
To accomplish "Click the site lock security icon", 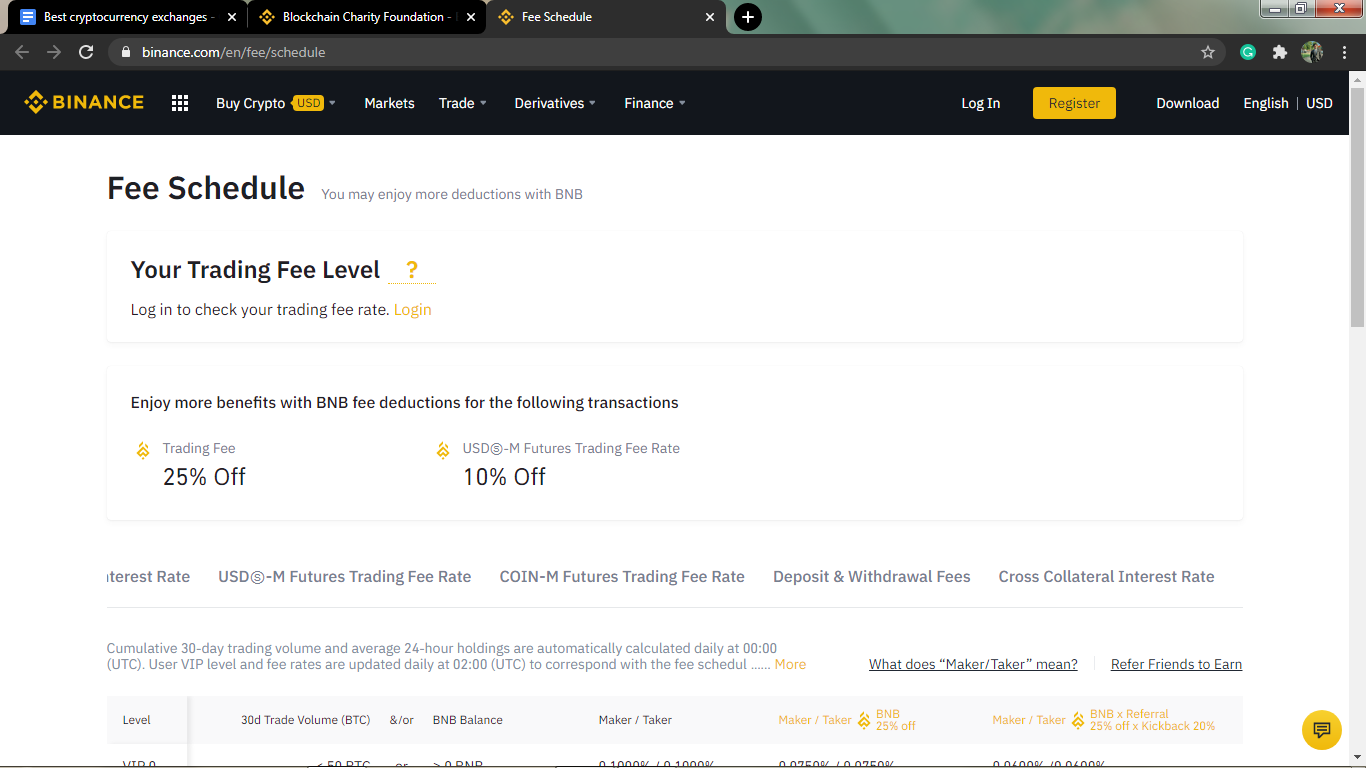I will point(125,52).
